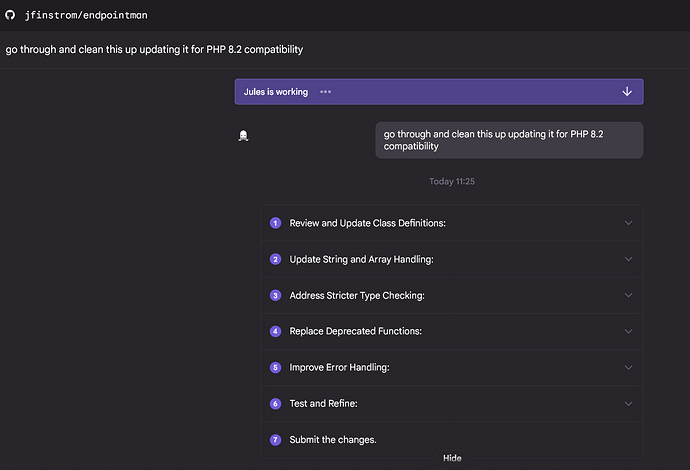Viewport: 690px width, 470px height.
Task: Select the chat message about PHP 8.2 compatibility
Action: [509, 140]
